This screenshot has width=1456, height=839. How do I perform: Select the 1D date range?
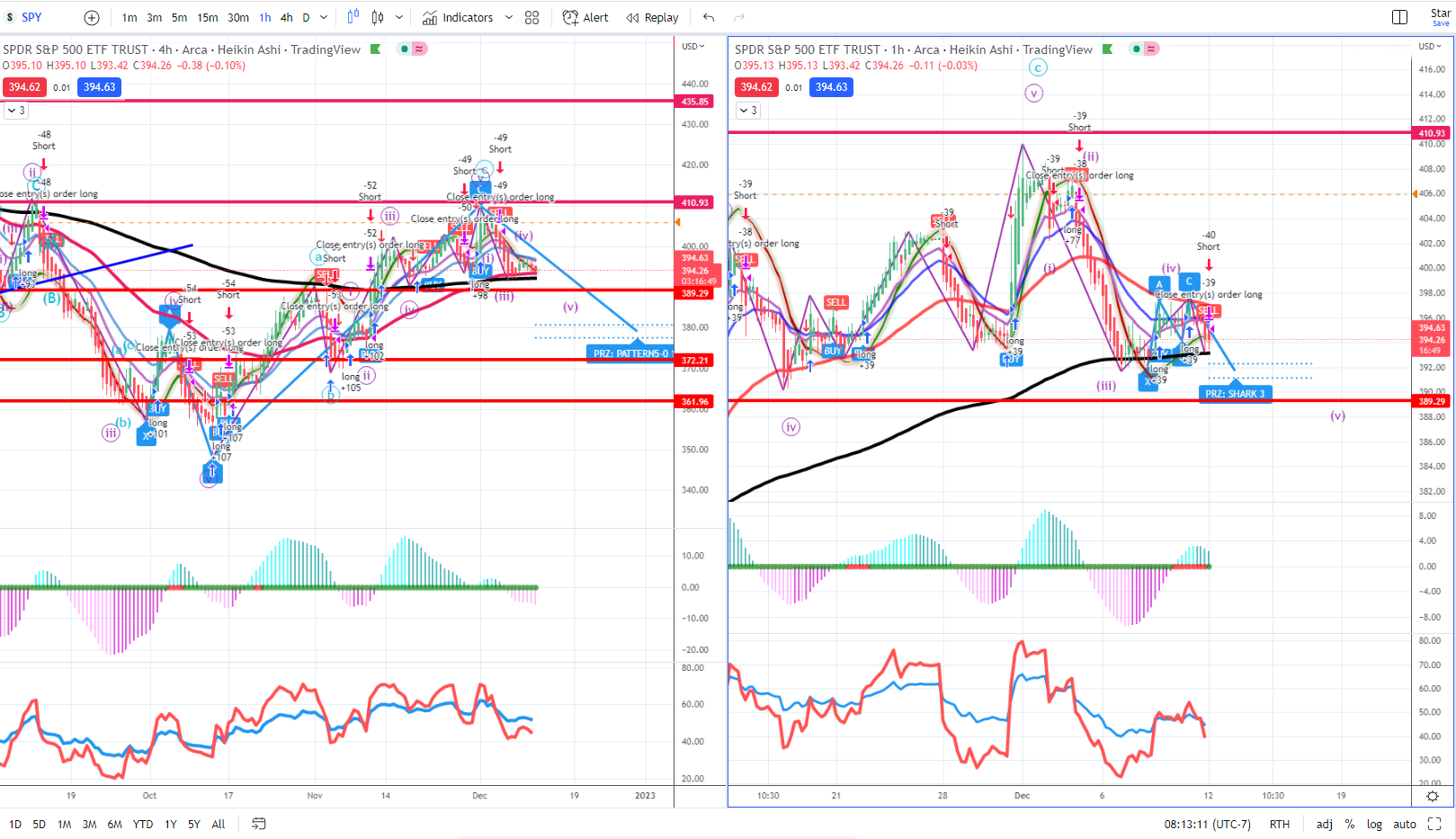pos(15,824)
